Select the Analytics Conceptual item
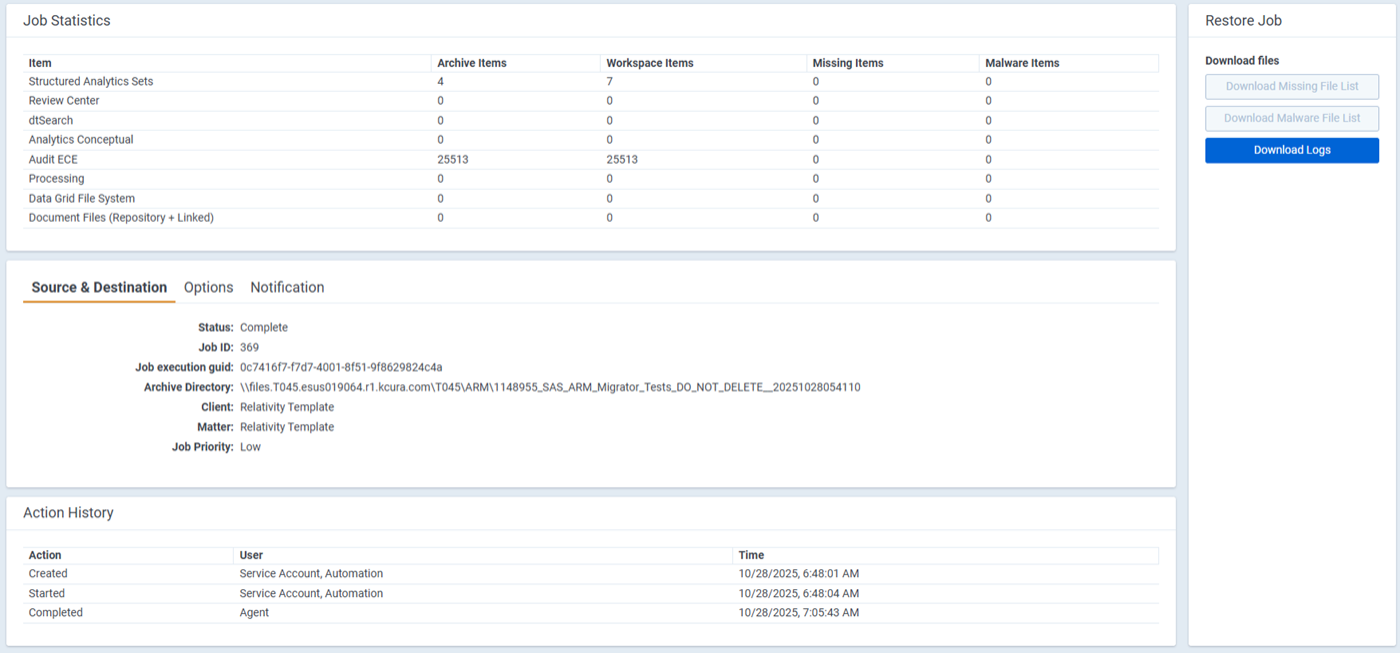The width and height of the screenshot is (1400, 653). tap(80, 139)
